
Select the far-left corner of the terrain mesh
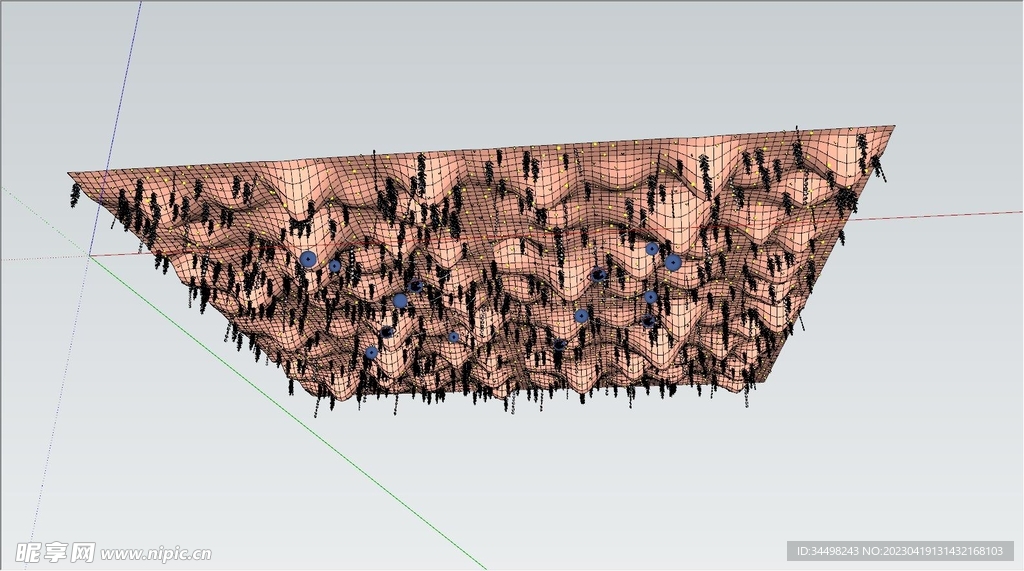tap(69, 172)
